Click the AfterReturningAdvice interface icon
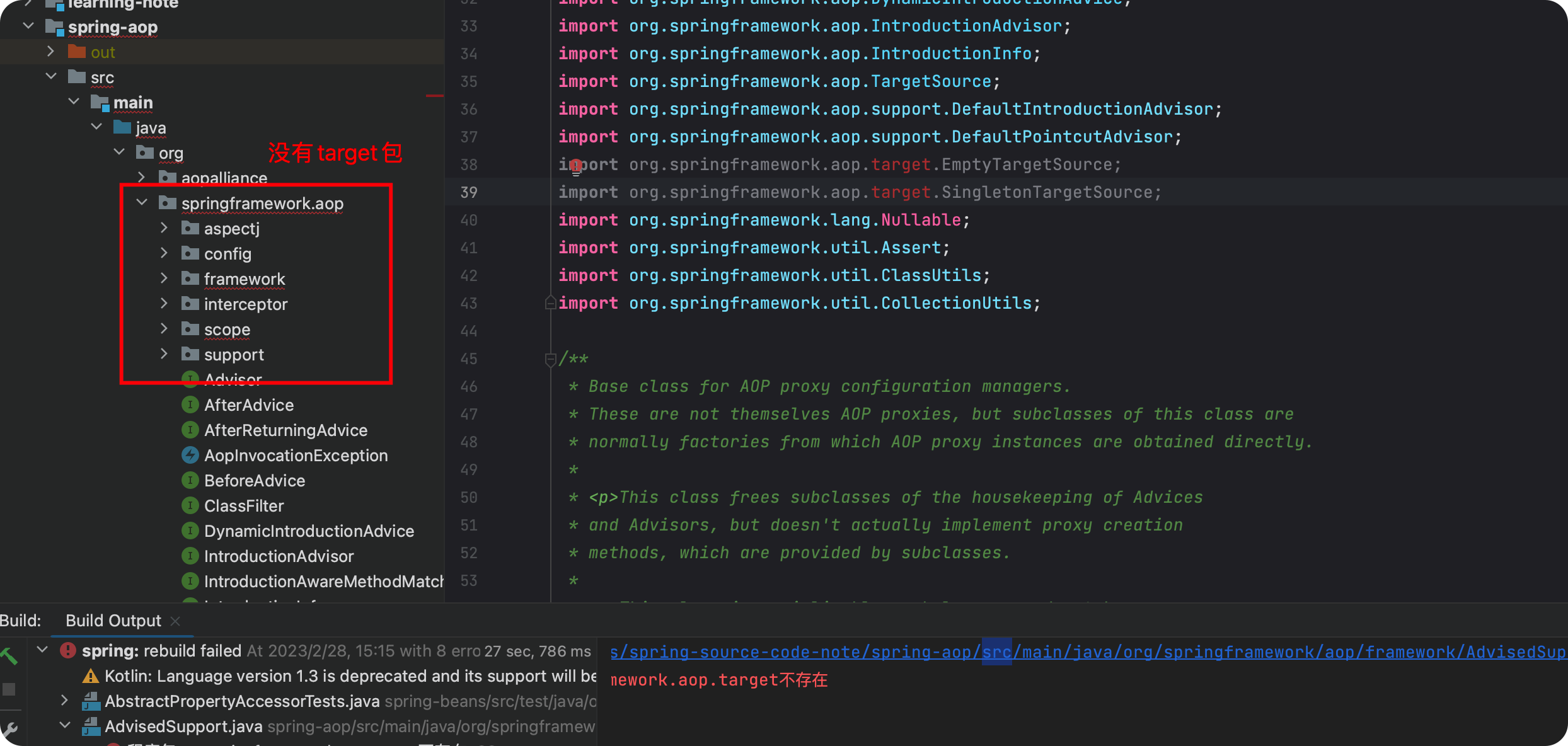The width and height of the screenshot is (1568, 746). pos(190,430)
